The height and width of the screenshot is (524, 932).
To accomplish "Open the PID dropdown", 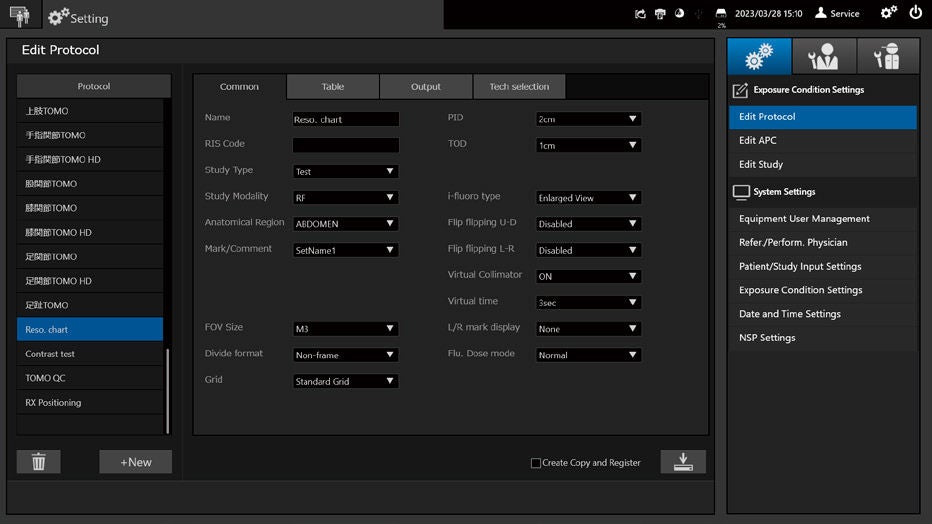I will click(x=588, y=119).
